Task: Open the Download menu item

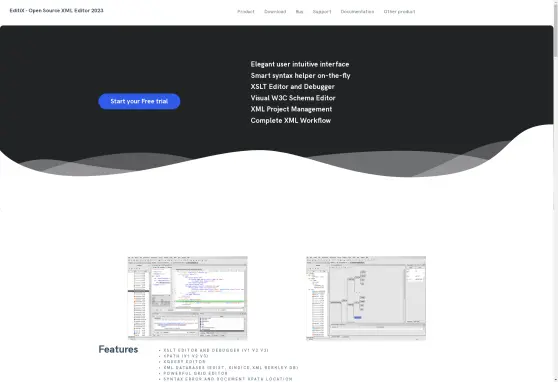Action: pos(275,12)
